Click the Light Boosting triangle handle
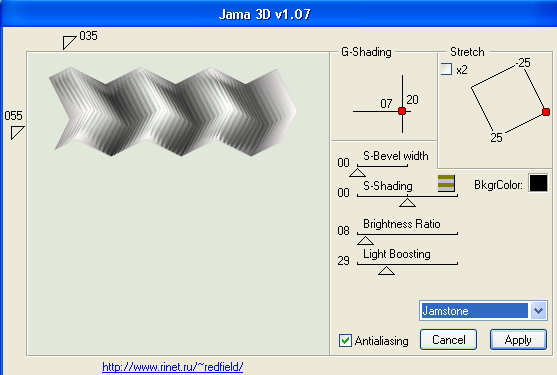557x375 pixels. coord(386,271)
